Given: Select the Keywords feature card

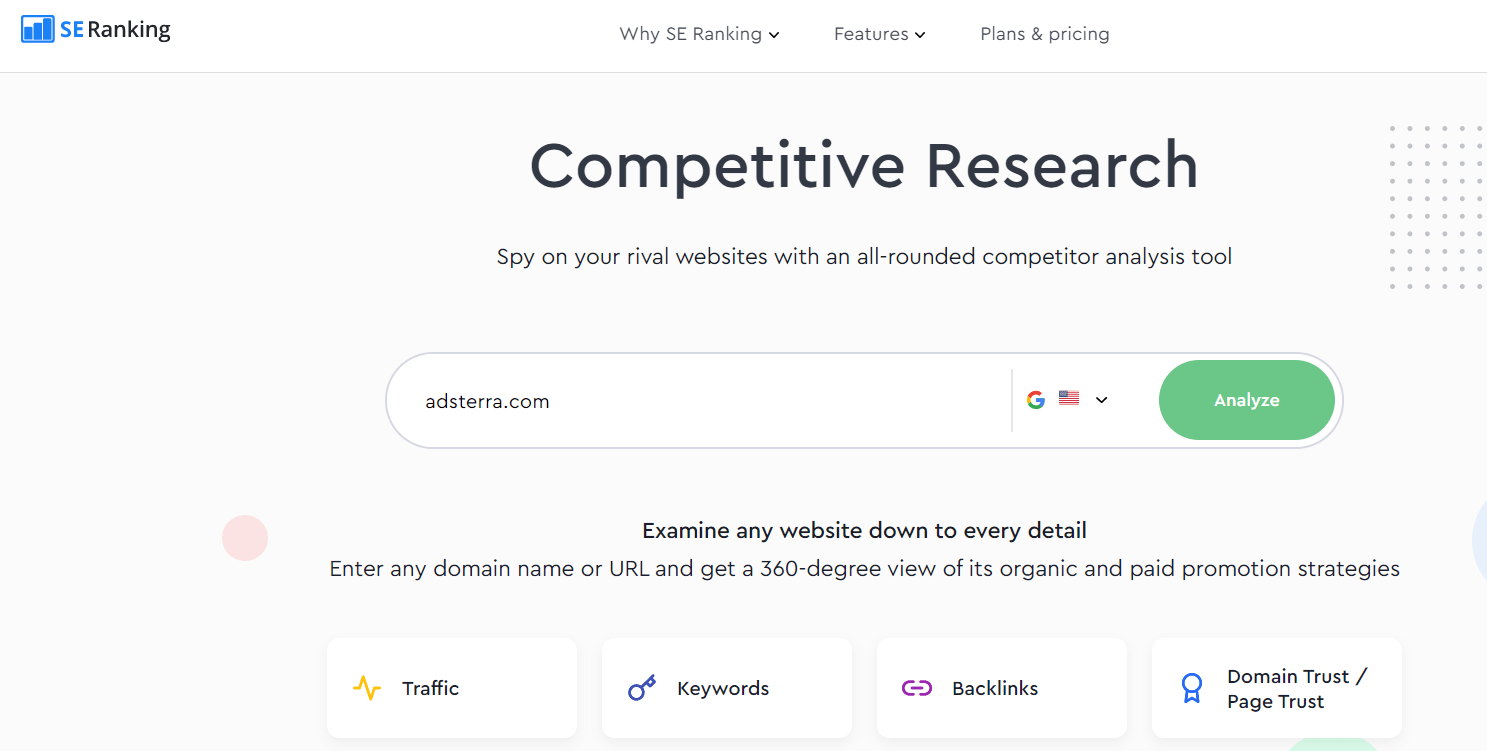Looking at the screenshot, I should (726, 688).
